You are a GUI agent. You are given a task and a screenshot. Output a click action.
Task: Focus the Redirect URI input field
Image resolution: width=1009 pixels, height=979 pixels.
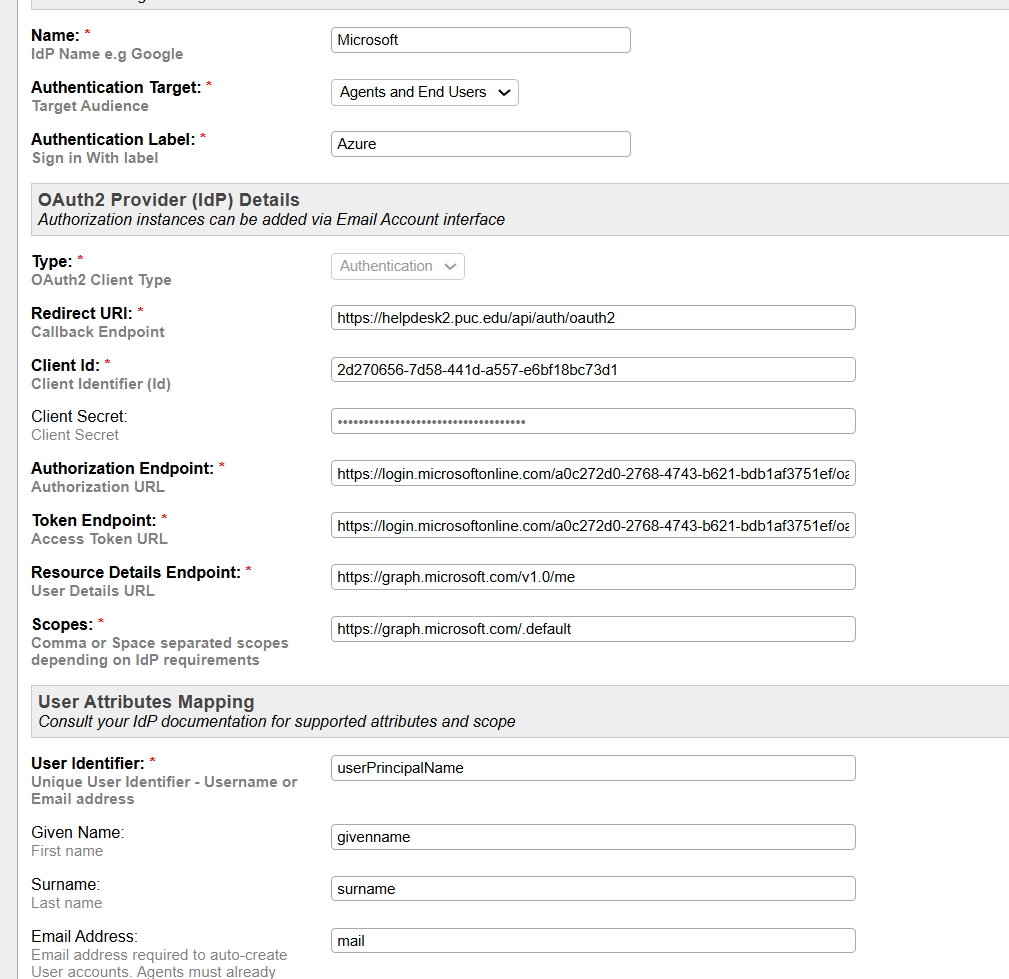[592, 318]
